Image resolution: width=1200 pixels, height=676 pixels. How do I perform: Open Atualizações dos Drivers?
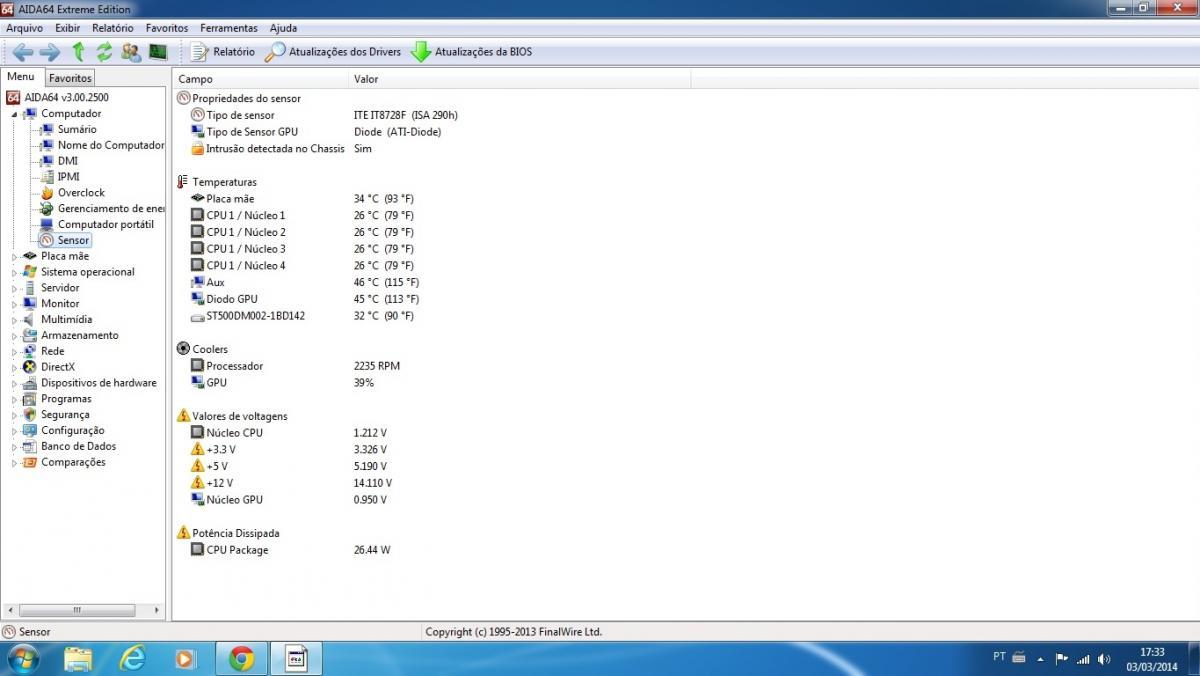coord(333,52)
